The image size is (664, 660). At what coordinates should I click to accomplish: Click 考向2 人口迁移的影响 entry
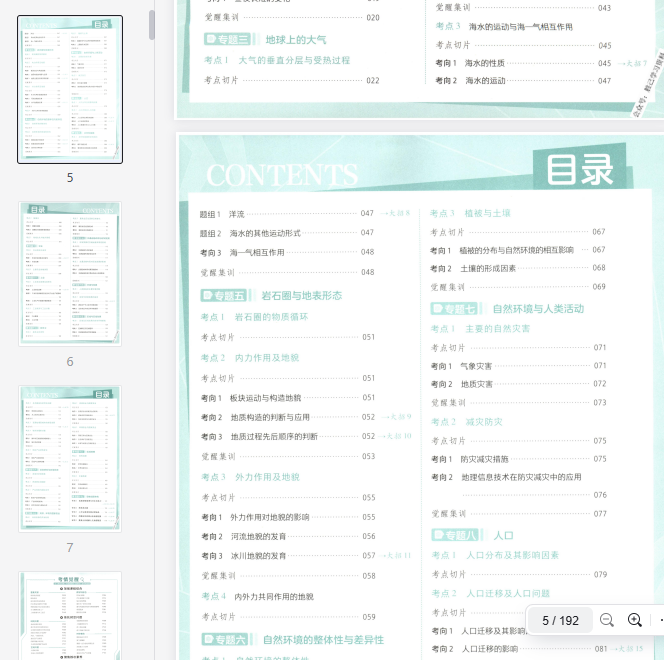click(x=520, y=649)
